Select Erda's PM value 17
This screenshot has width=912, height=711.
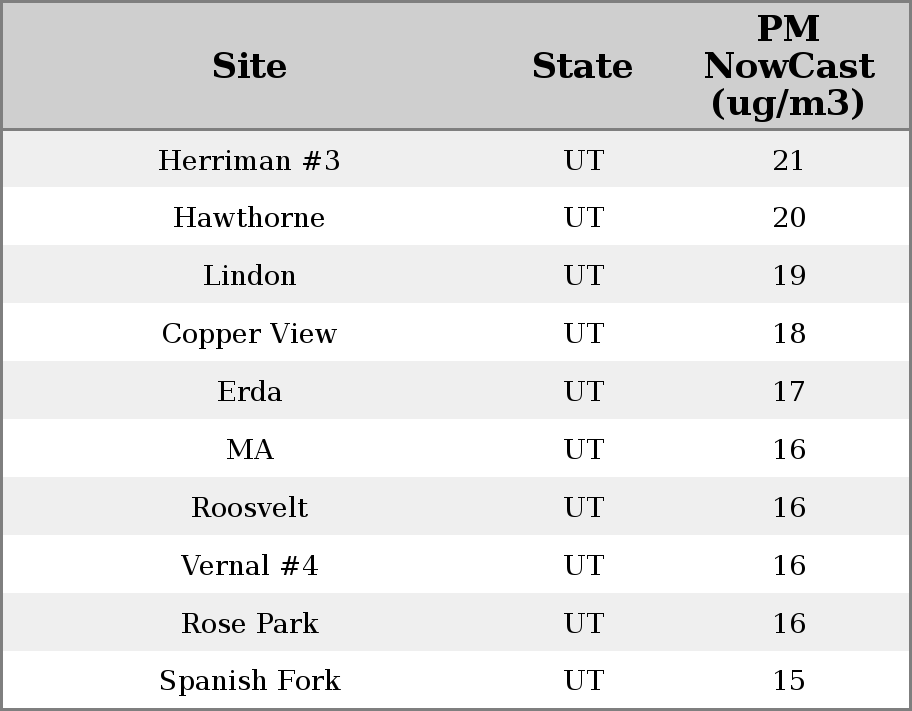[788, 392]
